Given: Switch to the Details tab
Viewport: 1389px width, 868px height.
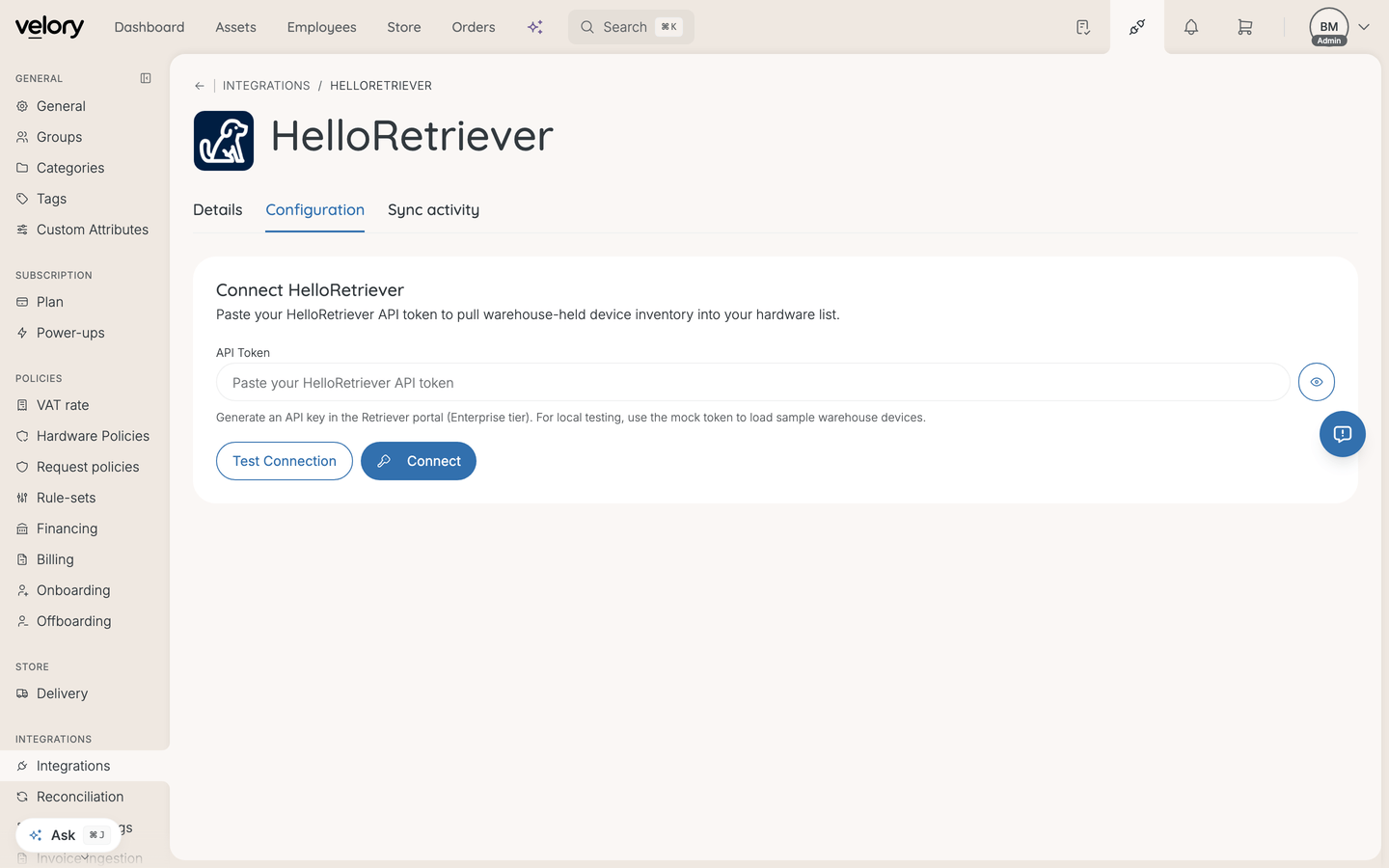Looking at the screenshot, I should tap(218, 210).
